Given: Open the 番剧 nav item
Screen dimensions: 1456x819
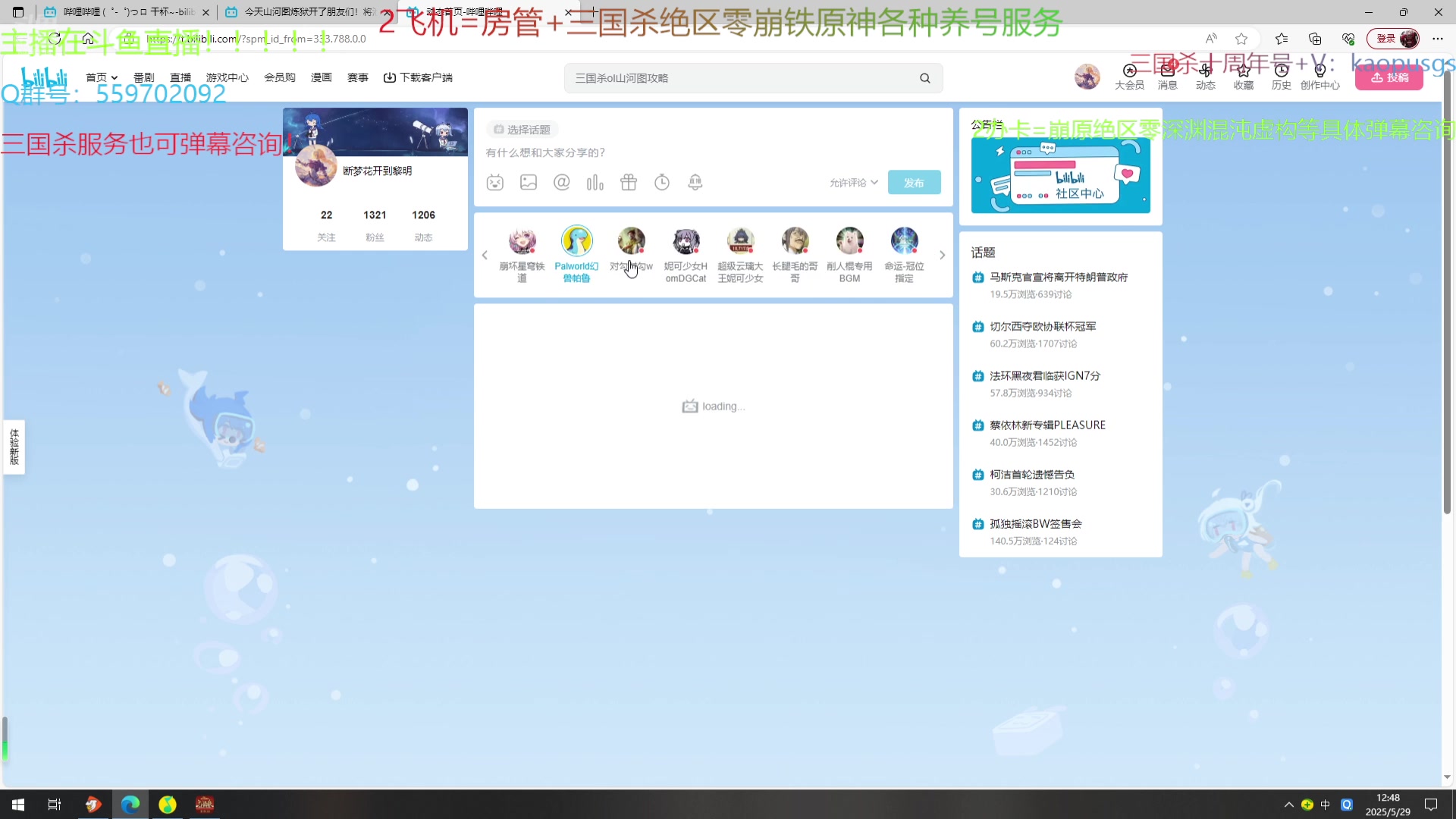Looking at the screenshot, I should click(x=144, y=77).
